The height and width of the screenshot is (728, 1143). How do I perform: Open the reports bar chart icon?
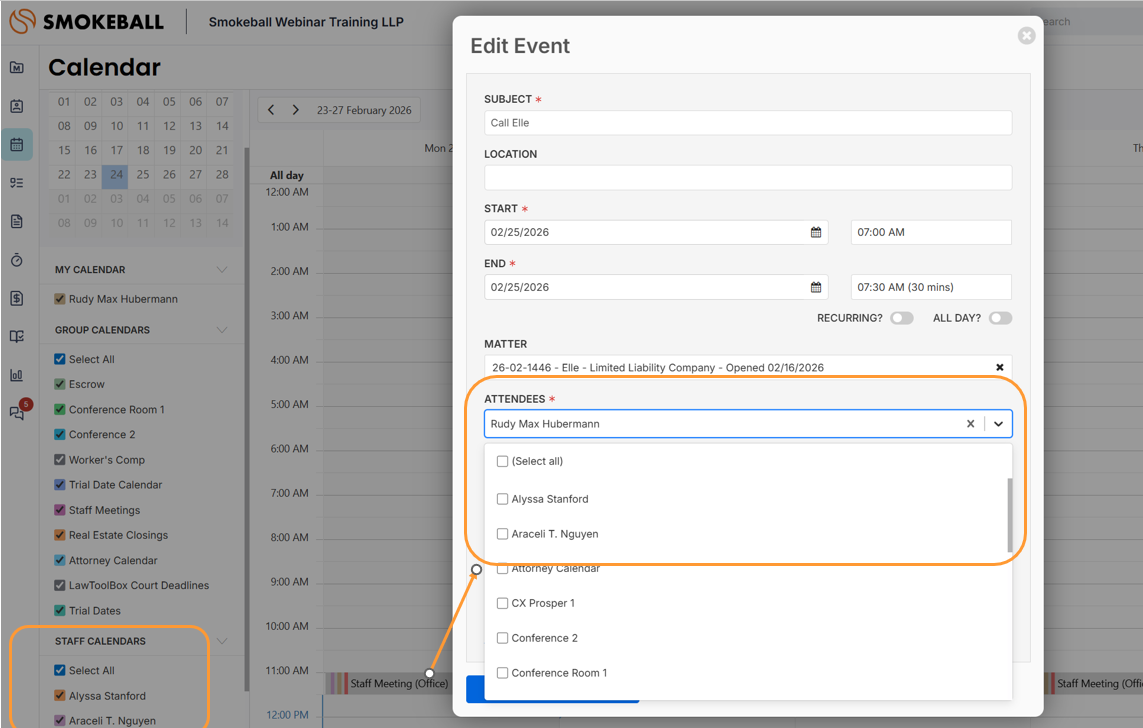click(x=17, y=375)
